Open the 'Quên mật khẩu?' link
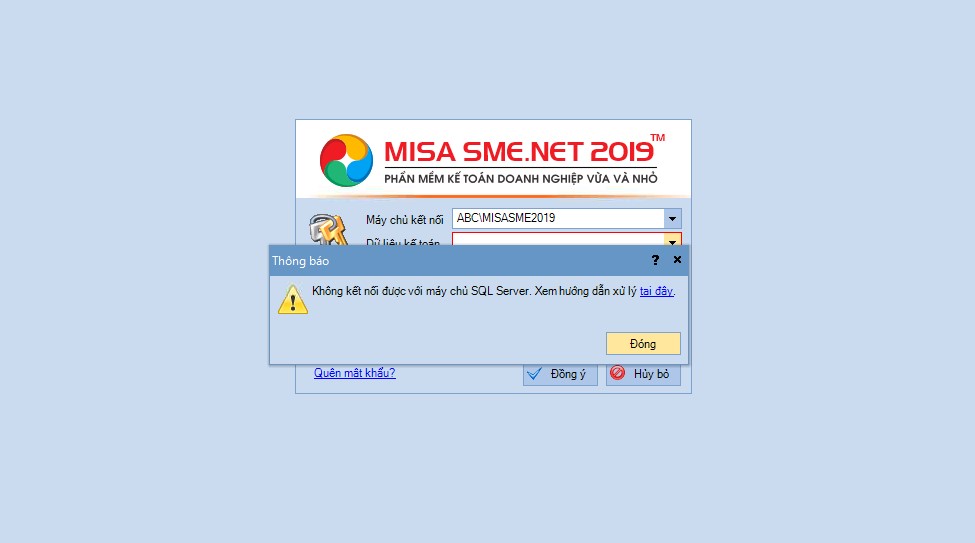The image size is (975, 543). (354, 373)
